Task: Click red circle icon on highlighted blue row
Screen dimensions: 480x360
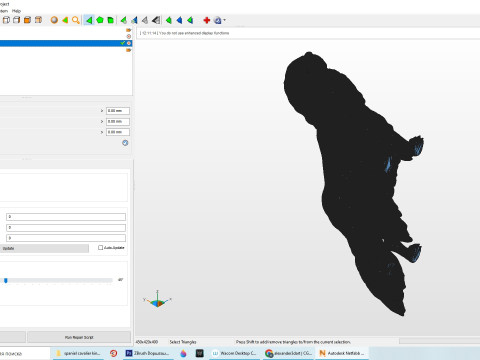Action: [x=129, y=43]
